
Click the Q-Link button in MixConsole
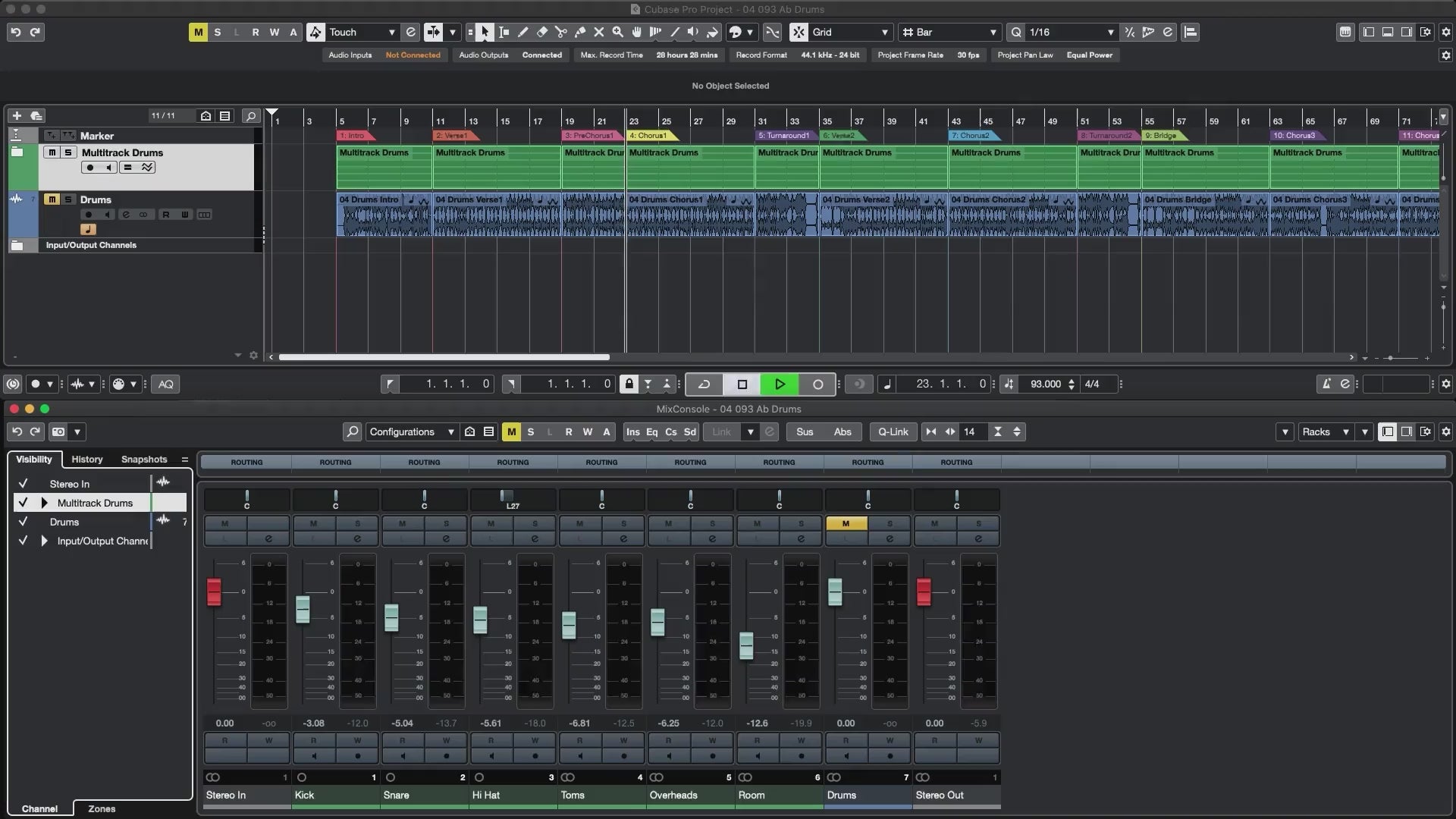(893, 431)
